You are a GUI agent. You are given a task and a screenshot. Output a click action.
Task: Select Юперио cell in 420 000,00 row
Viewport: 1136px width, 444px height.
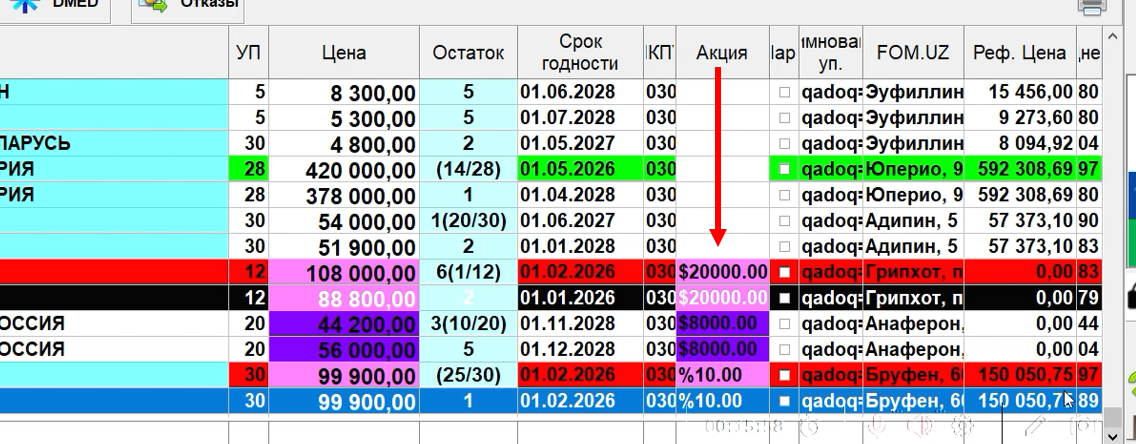[913, 169]
